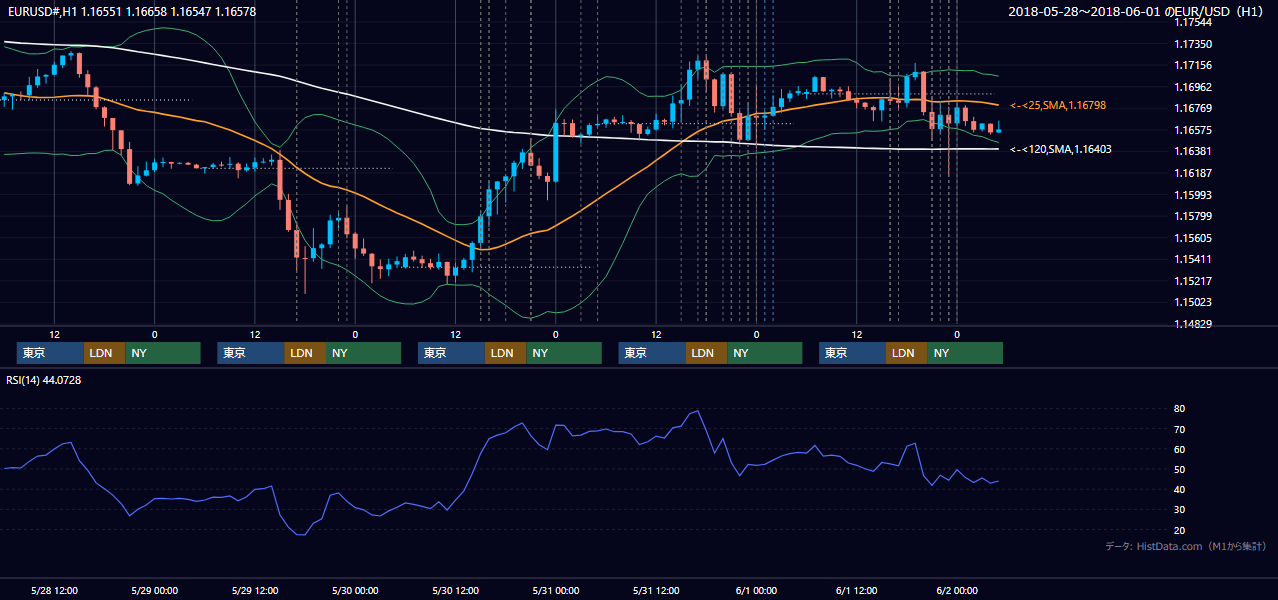The image size is (1278, 600).
Task: Select the 120 SMA label showing 1.16403
Action: (x=1061, y=149)
